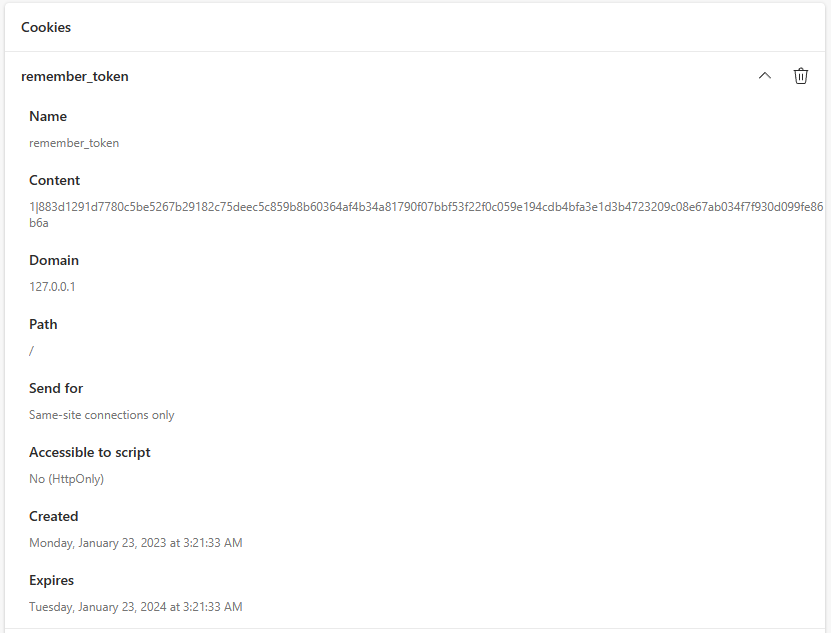Click the remember_token cookie header row

pos(415,76)
